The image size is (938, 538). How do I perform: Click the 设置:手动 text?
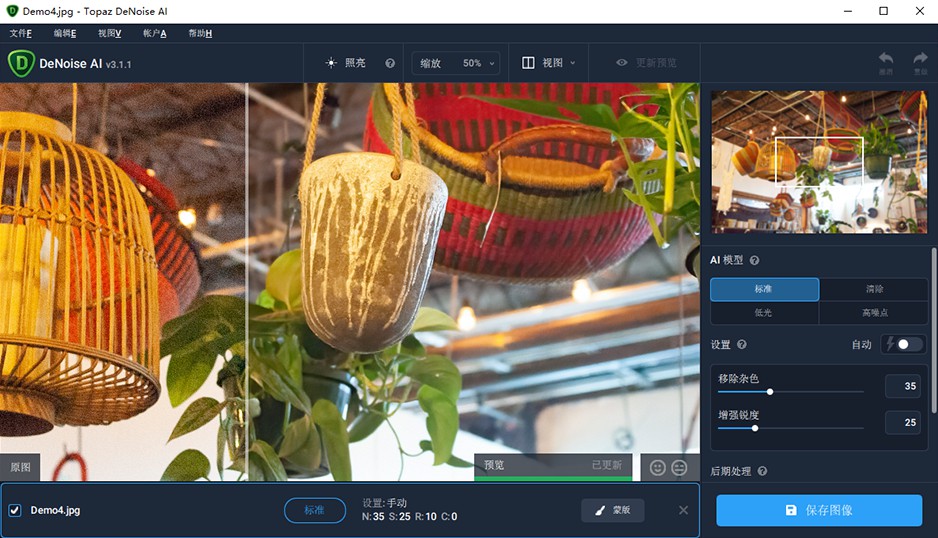coord(384,503)
